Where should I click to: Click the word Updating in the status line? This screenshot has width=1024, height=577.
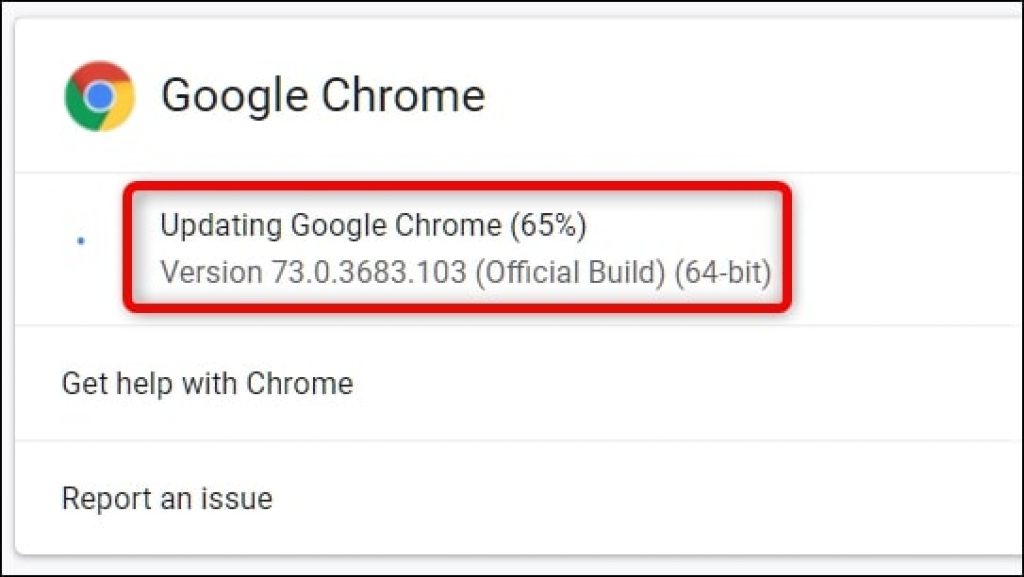coord(221,226)
